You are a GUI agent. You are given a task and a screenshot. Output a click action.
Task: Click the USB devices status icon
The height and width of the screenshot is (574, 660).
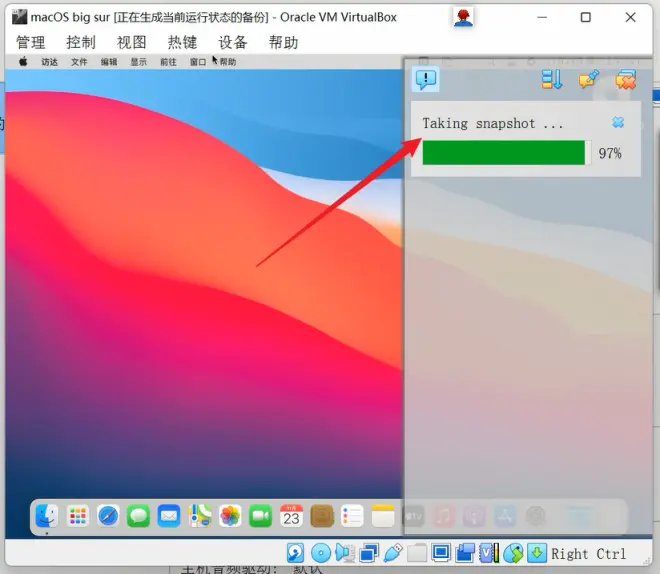coord(393,553)
